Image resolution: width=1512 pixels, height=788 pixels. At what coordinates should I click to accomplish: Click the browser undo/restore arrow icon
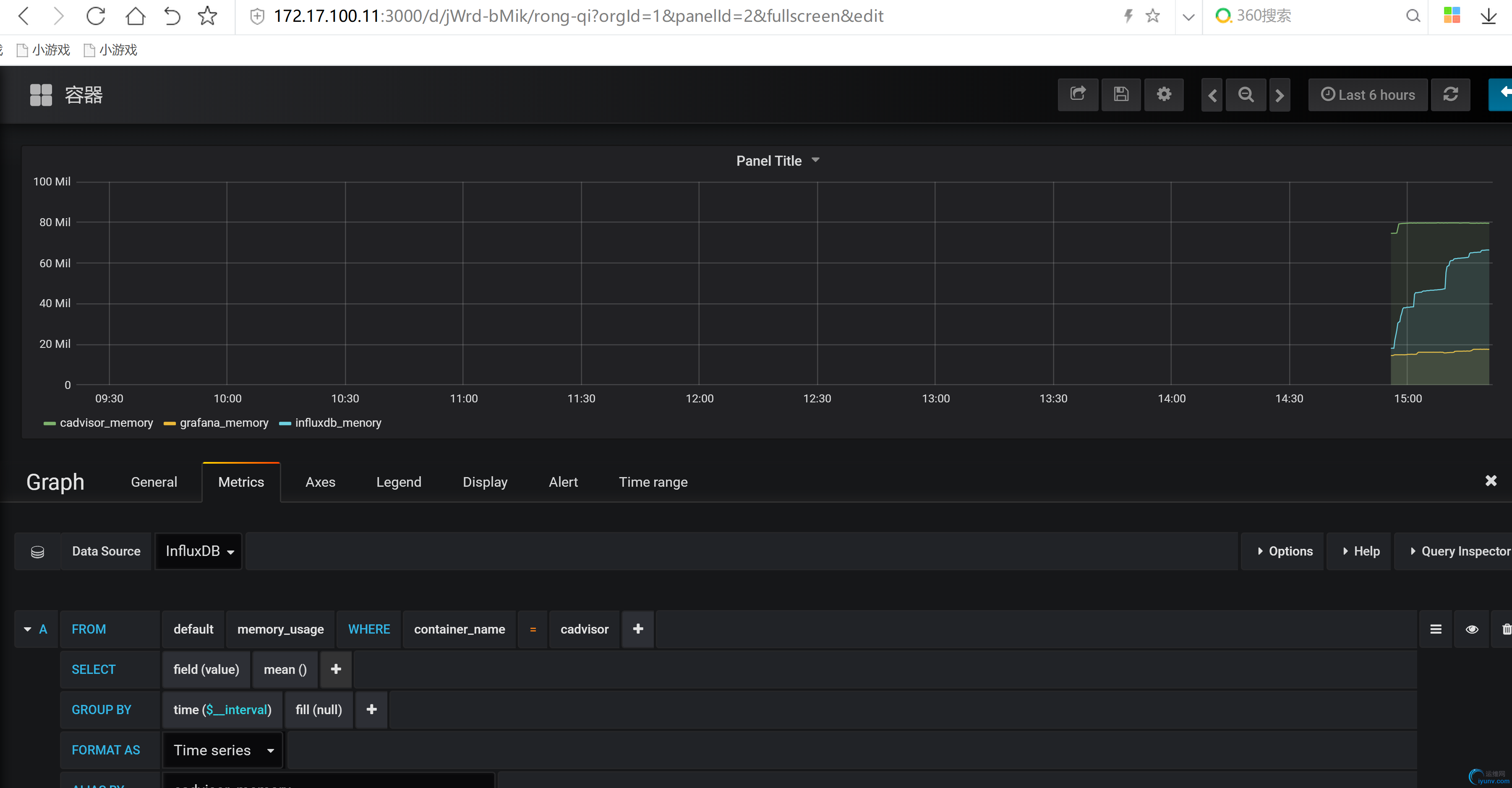point(172,16)
